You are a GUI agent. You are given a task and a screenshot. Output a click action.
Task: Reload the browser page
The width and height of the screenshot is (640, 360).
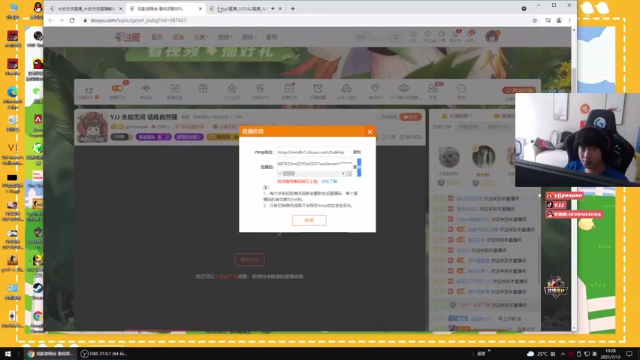[72, 20]
